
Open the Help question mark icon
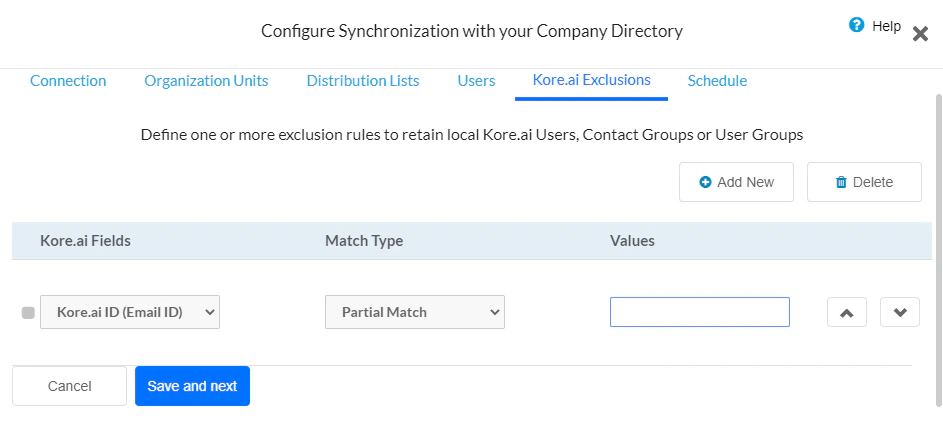[856, 25]
